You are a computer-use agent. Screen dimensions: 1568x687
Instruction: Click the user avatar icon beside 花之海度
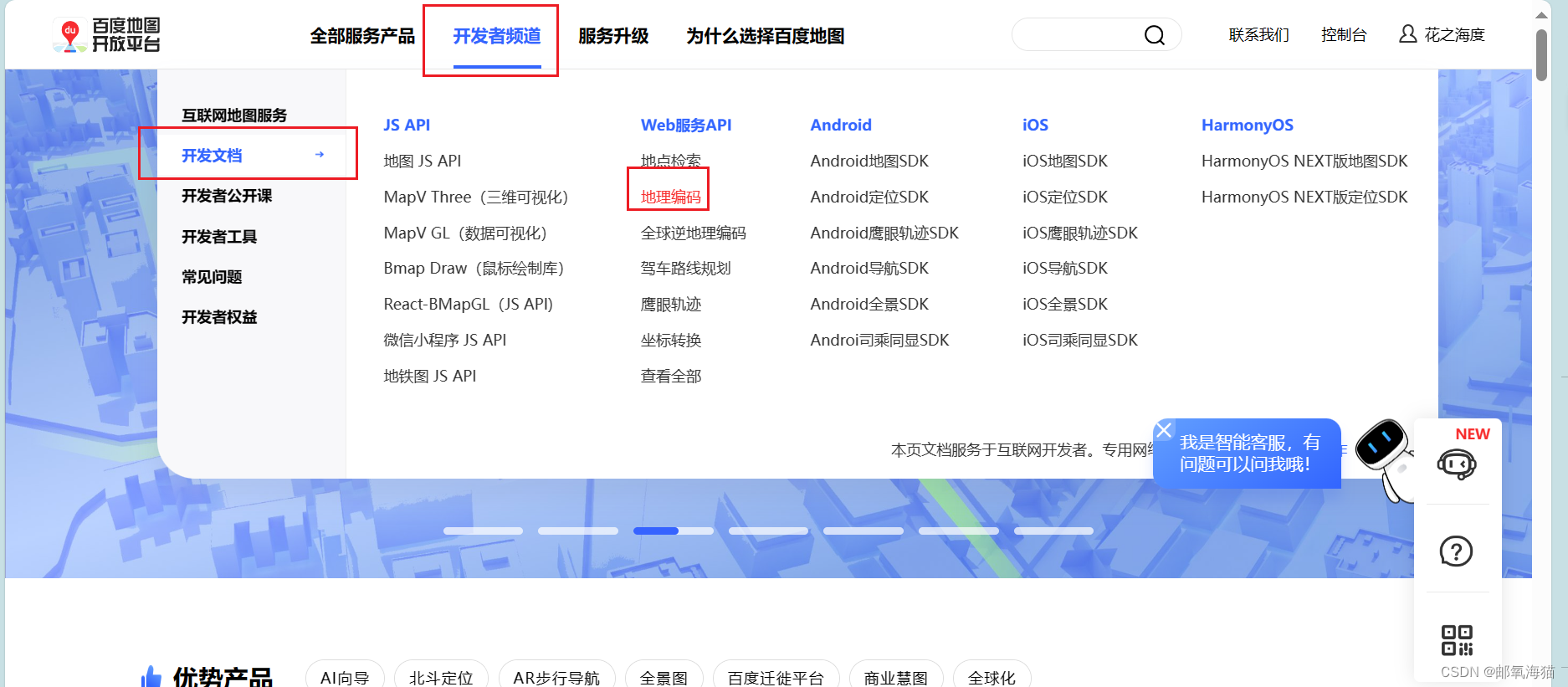coord(1407,34)
